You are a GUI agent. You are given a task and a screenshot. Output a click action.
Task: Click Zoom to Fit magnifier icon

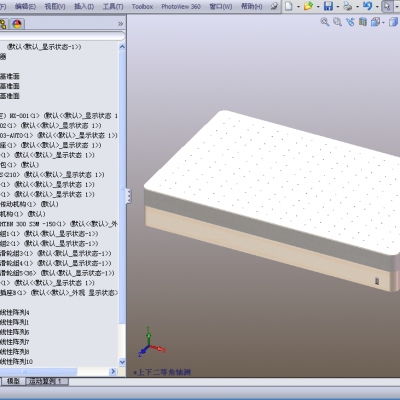[x=325, y=22]
